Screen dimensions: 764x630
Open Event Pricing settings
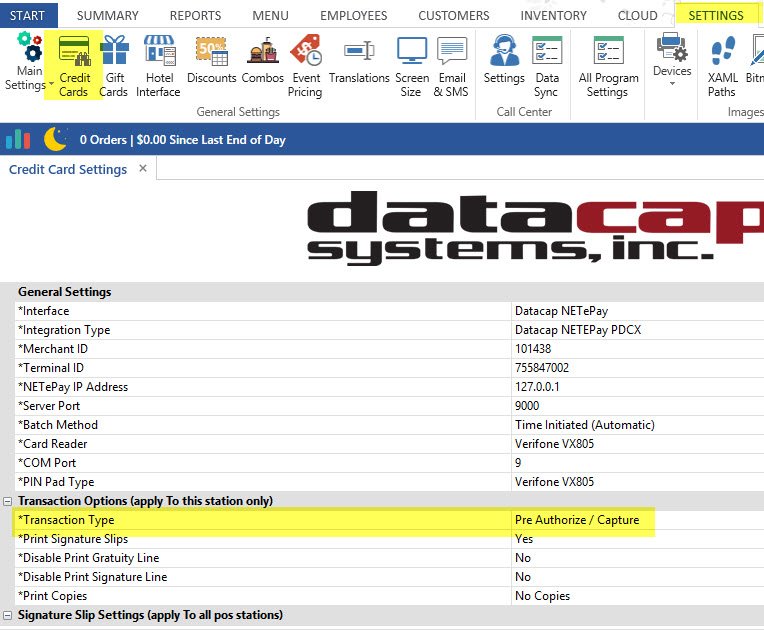pos(306,65)
